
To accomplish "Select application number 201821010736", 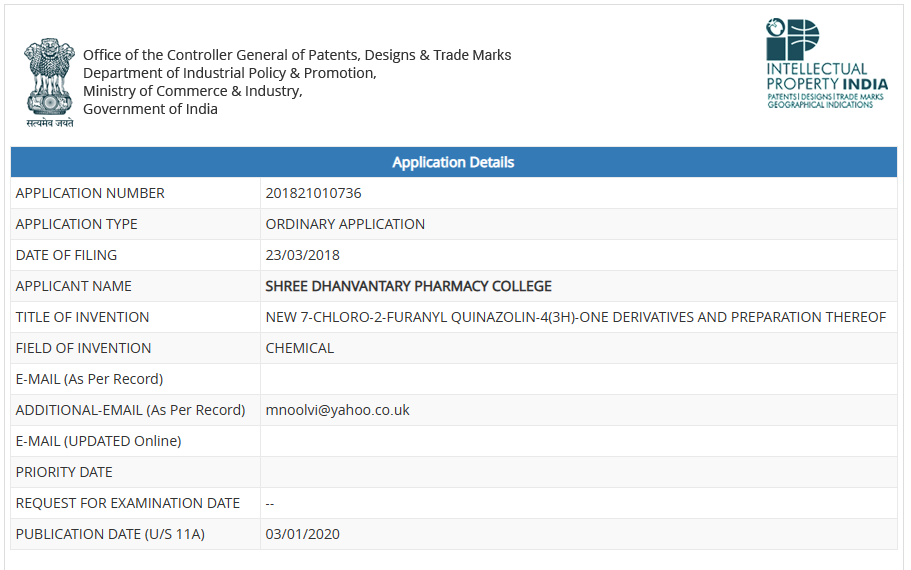I will pyautogui.click(x=313, y=193).
